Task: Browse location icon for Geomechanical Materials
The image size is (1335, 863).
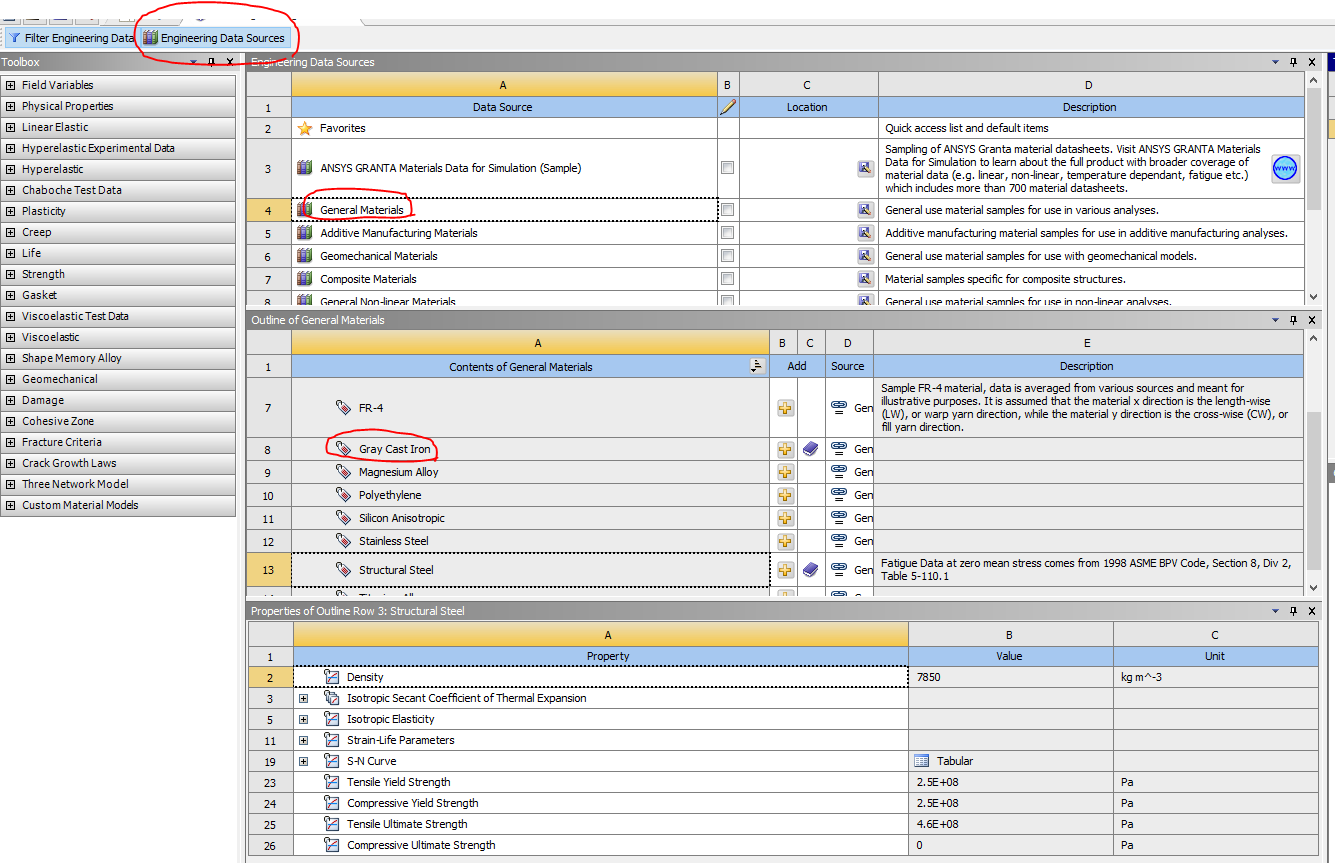Action: click(865, 256)
